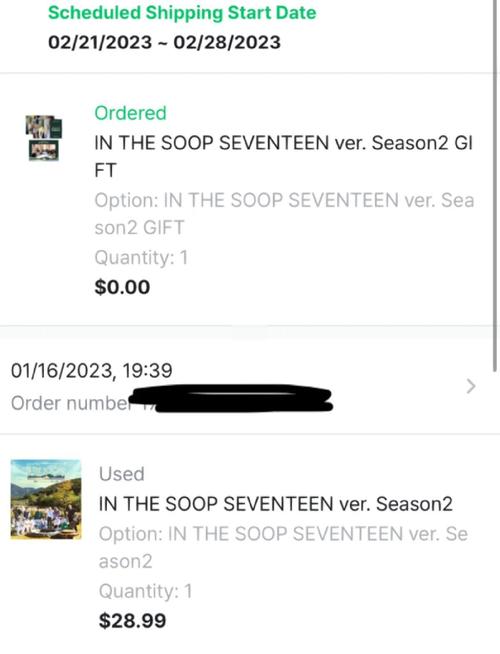
Task: Click the Used status label
Action: click(x=122, y=474)
